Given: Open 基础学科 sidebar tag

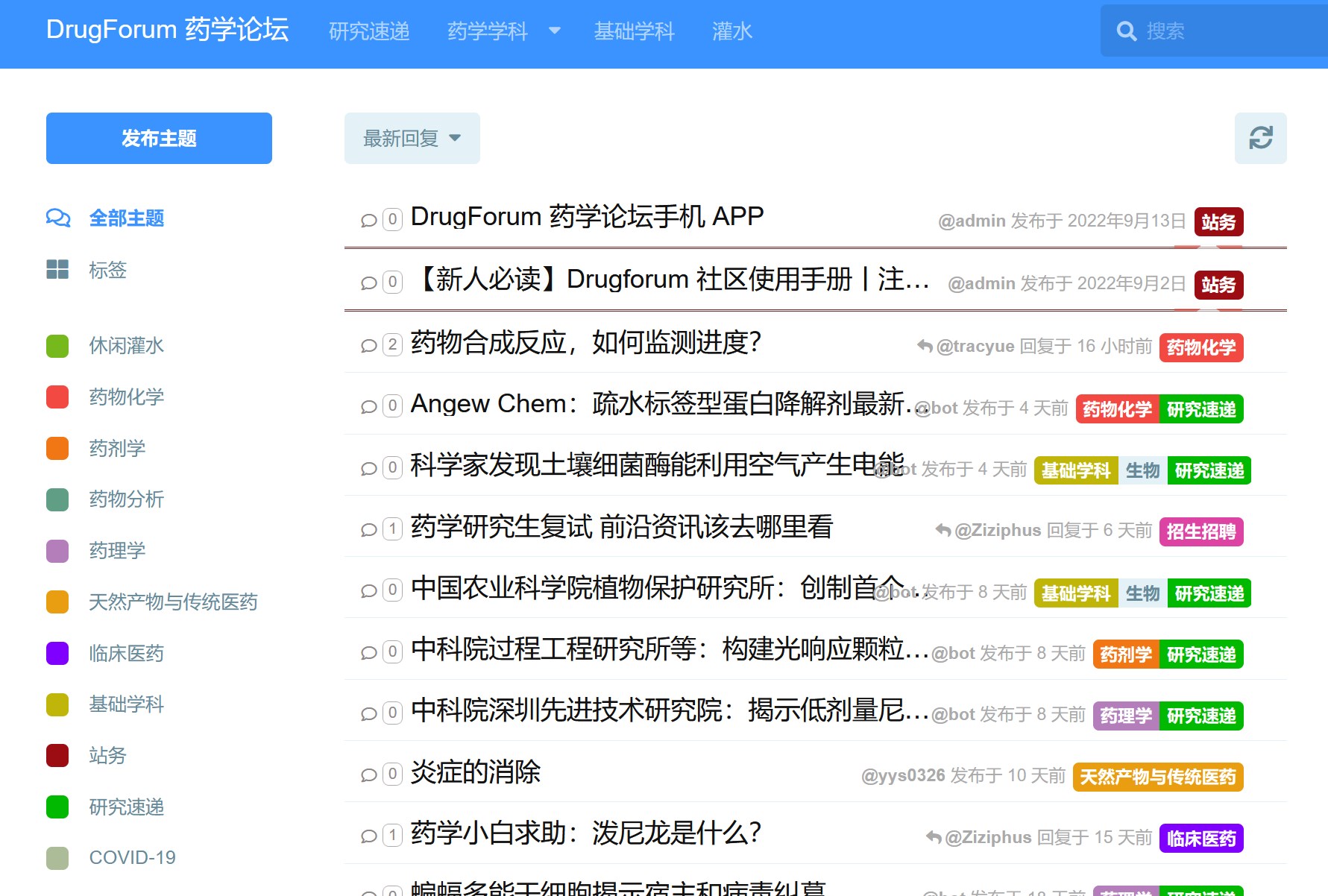Looking at the screenshot, I should coord(127,704).
